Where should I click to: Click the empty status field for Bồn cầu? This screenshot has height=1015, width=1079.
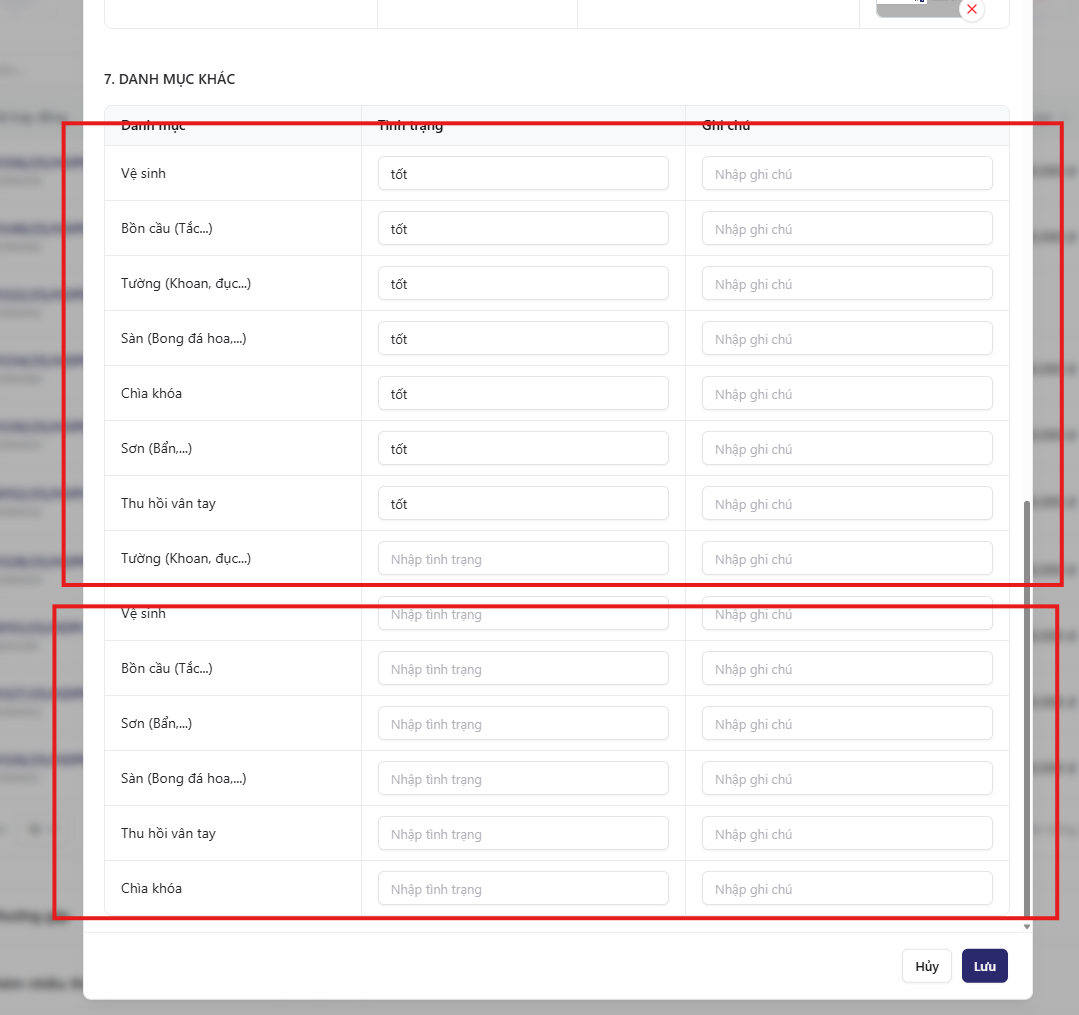pyautogui.click(x=523, y=669)
